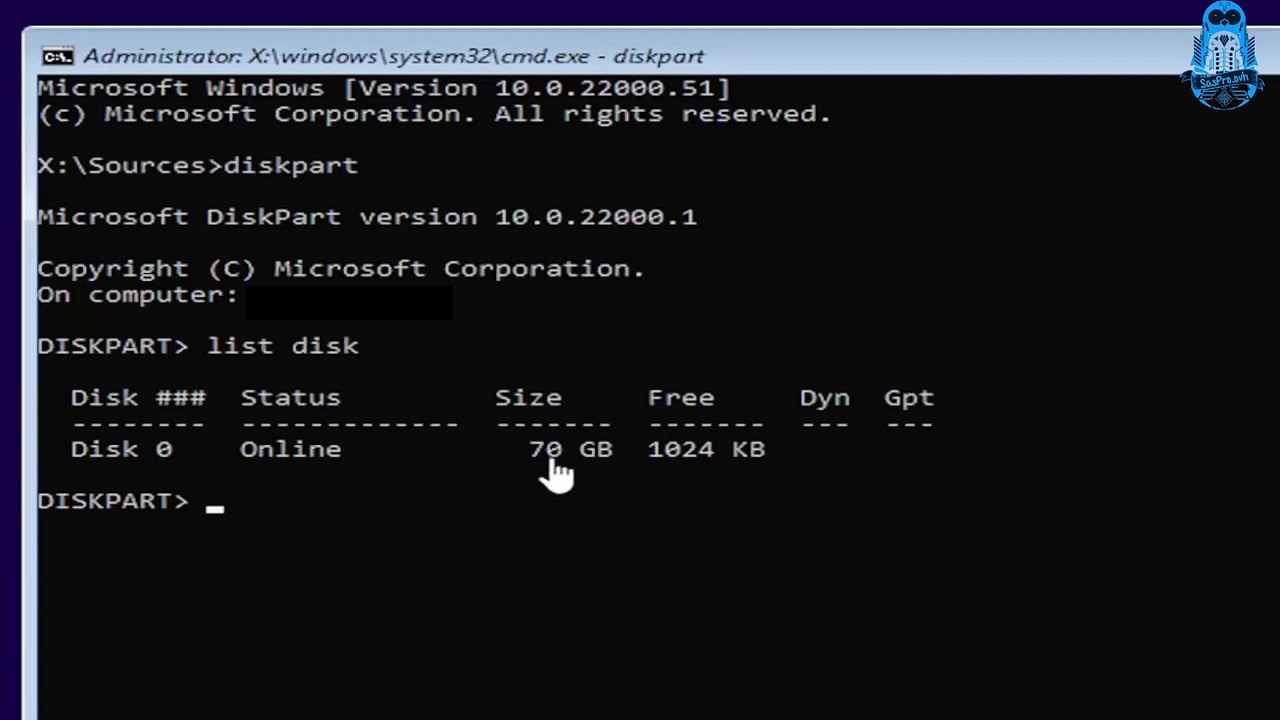Click the '1024 KB' free space value
The height and width of the screenshot is (720, 1280).
[x=706, y=449]
